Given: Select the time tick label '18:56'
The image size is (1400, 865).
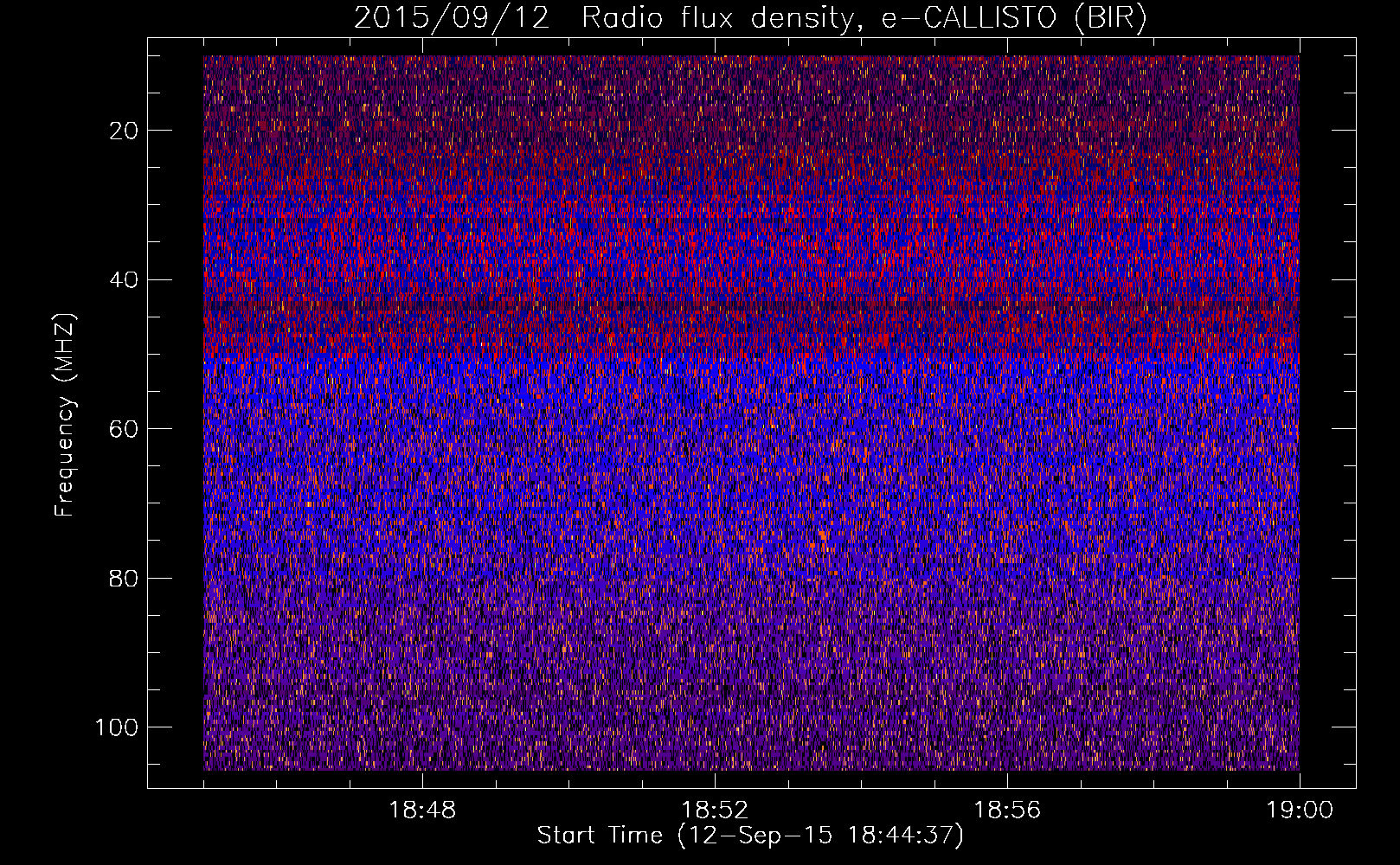Looking at the screenshot, I should pos(1007,811).
